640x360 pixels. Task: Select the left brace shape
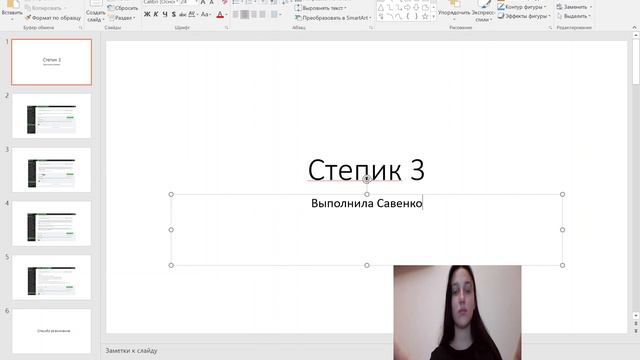(x=407, y=16)
